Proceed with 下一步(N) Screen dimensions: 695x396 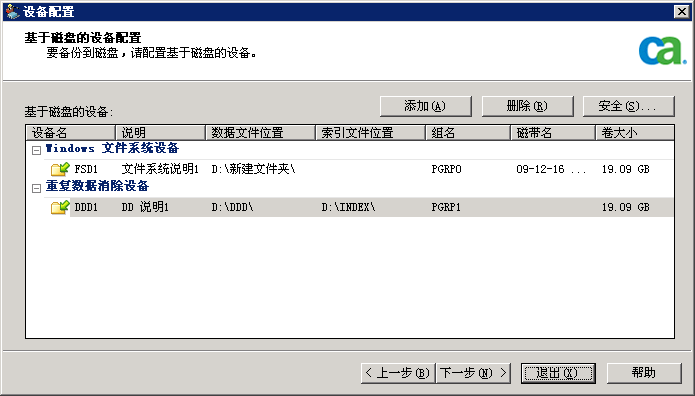[473, 373]
